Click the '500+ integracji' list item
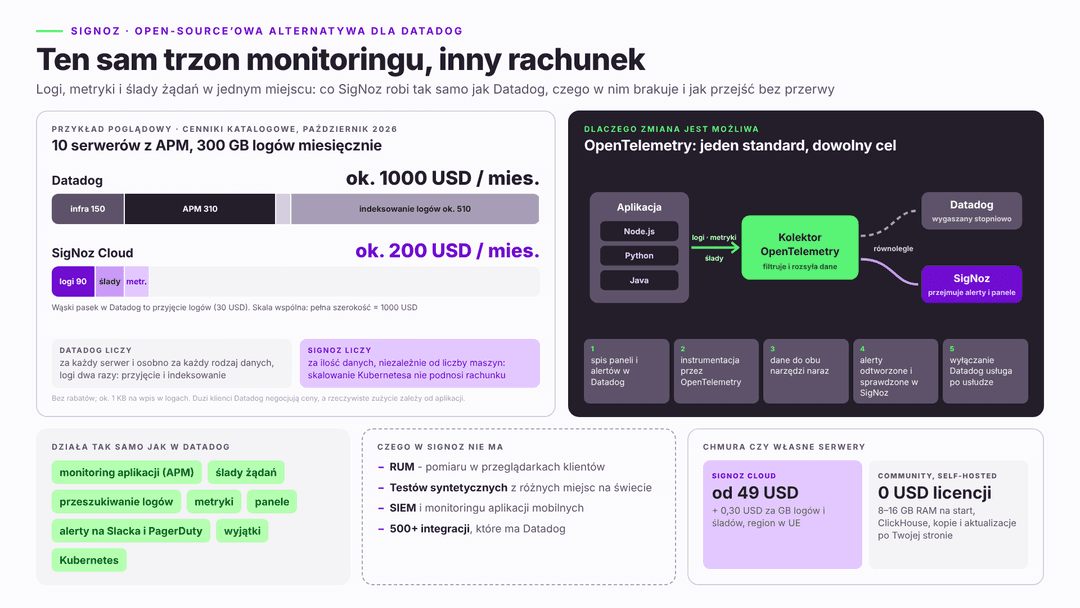 472,529
